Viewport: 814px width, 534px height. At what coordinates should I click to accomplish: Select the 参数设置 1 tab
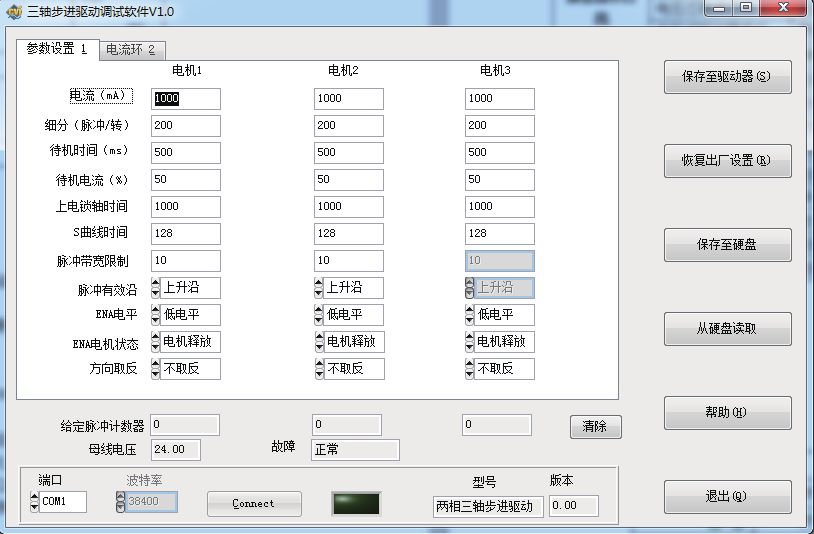(x=56, y=48)
